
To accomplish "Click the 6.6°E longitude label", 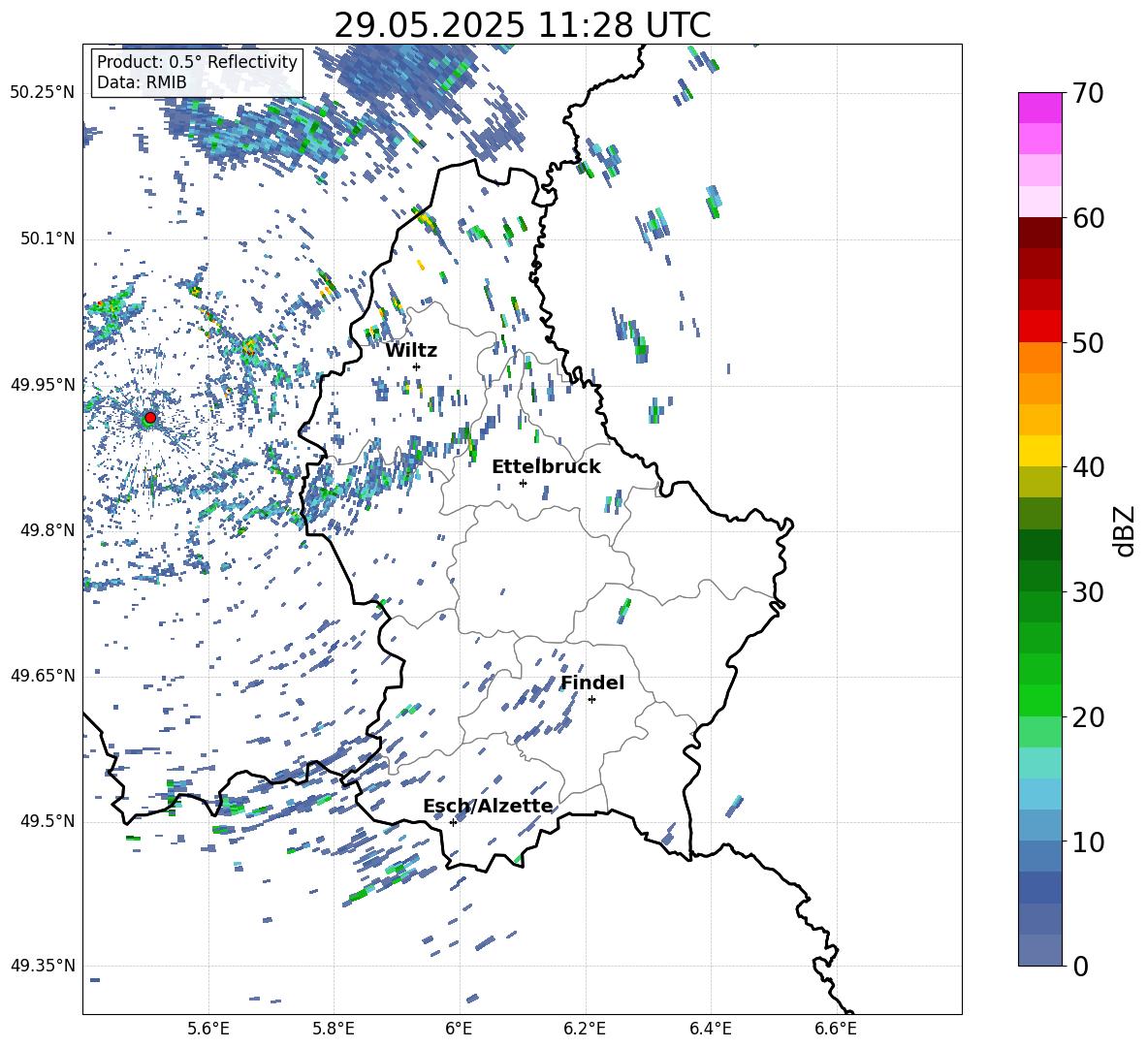I will point(836,1030).
